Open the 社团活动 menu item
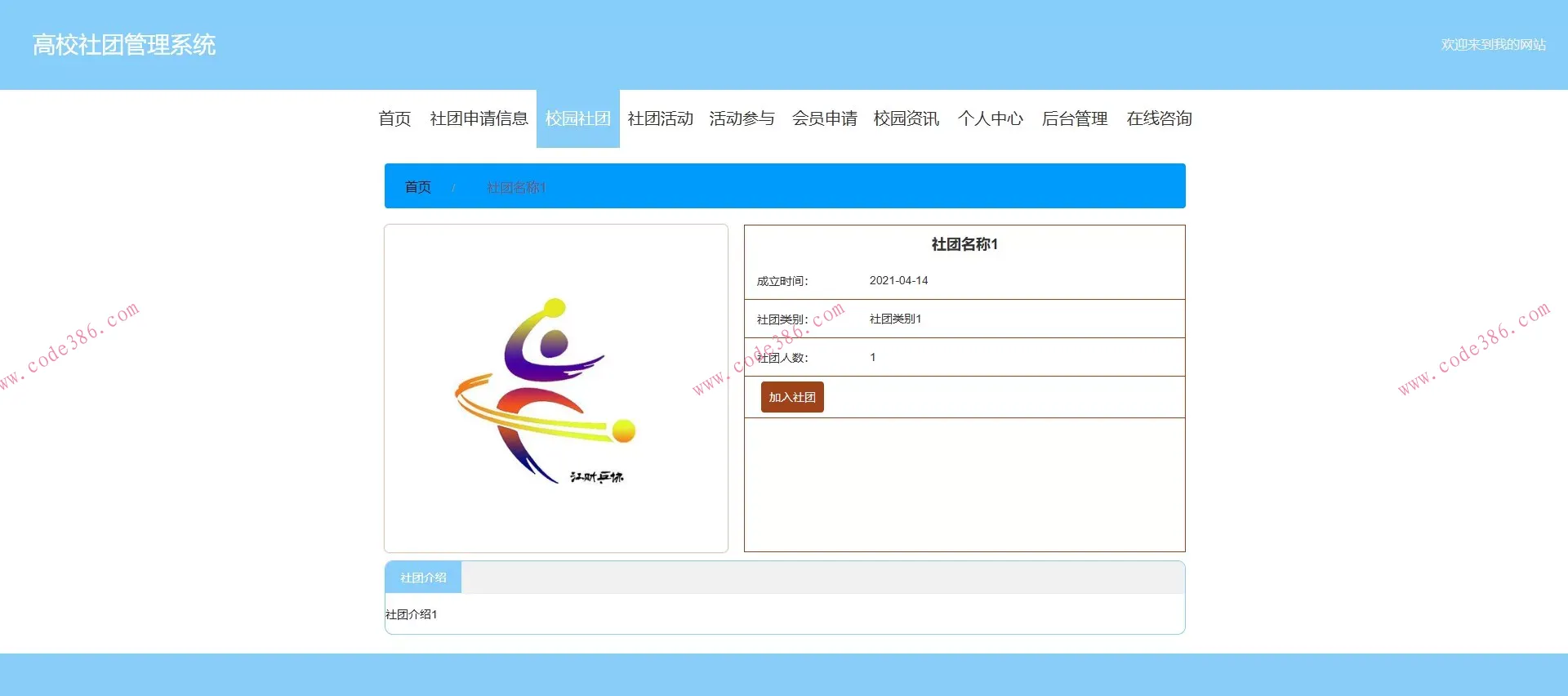The image size is (1568, 696). [x=660, y=118]
